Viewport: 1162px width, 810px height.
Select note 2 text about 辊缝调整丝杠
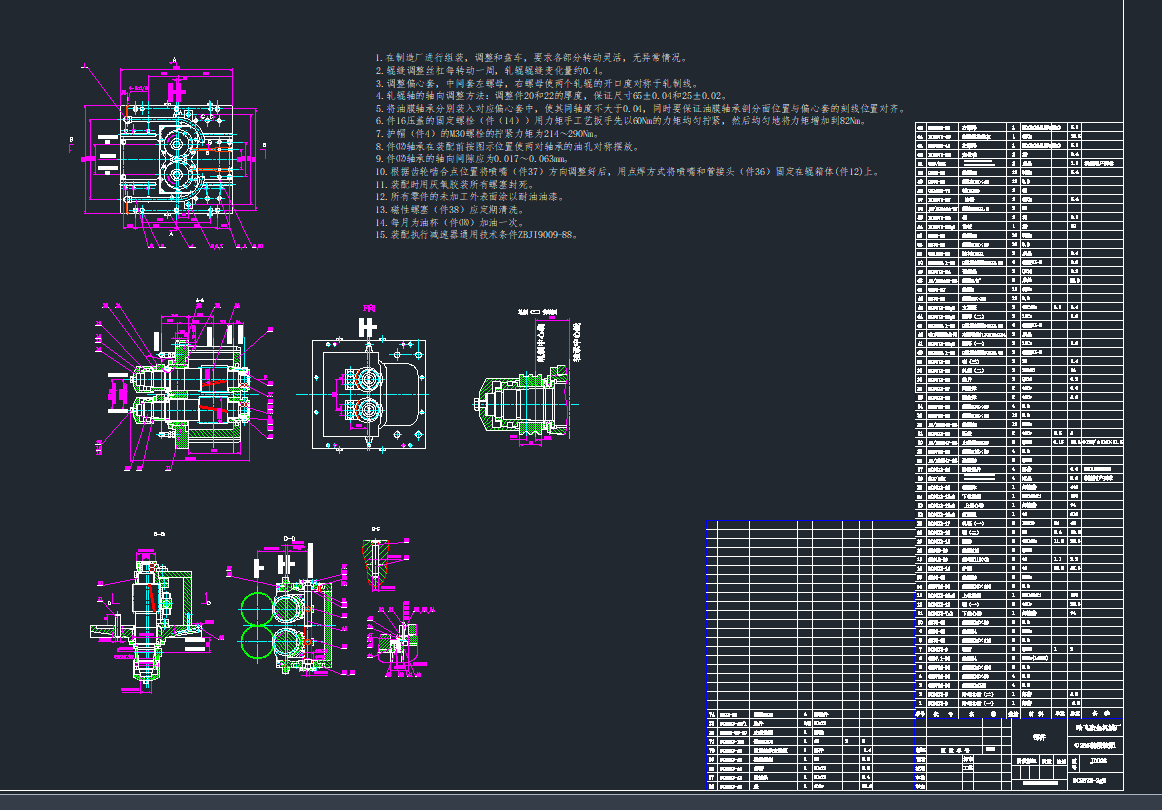(490, 70)
